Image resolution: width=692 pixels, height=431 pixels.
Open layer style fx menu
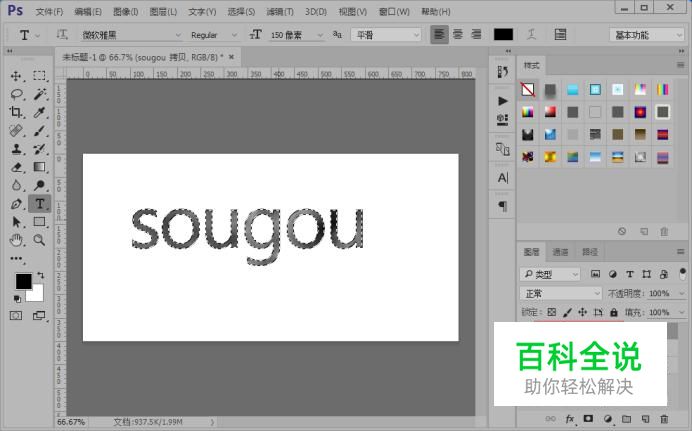click(570, 419)
